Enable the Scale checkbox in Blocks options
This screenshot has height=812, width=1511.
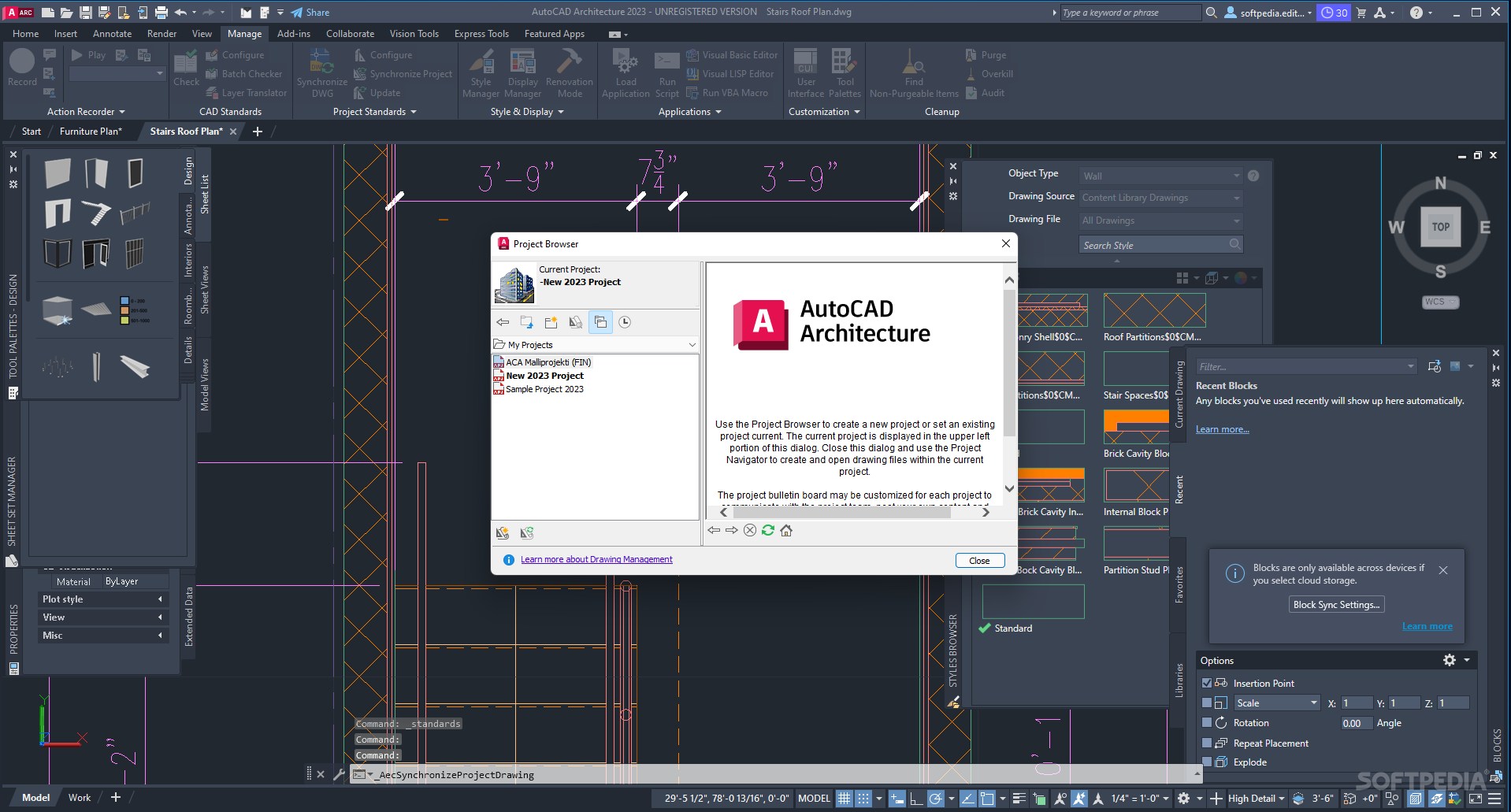click(x=1207, y=703)
